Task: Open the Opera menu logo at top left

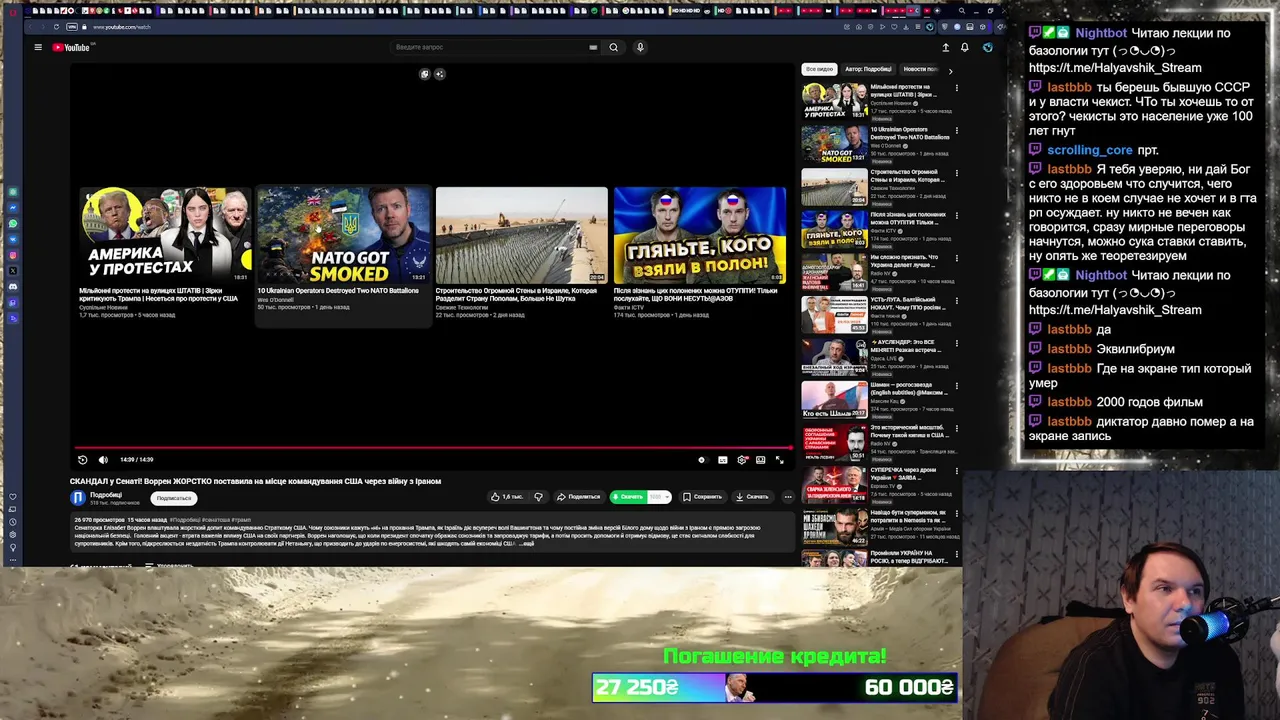Action: [12, 11]
